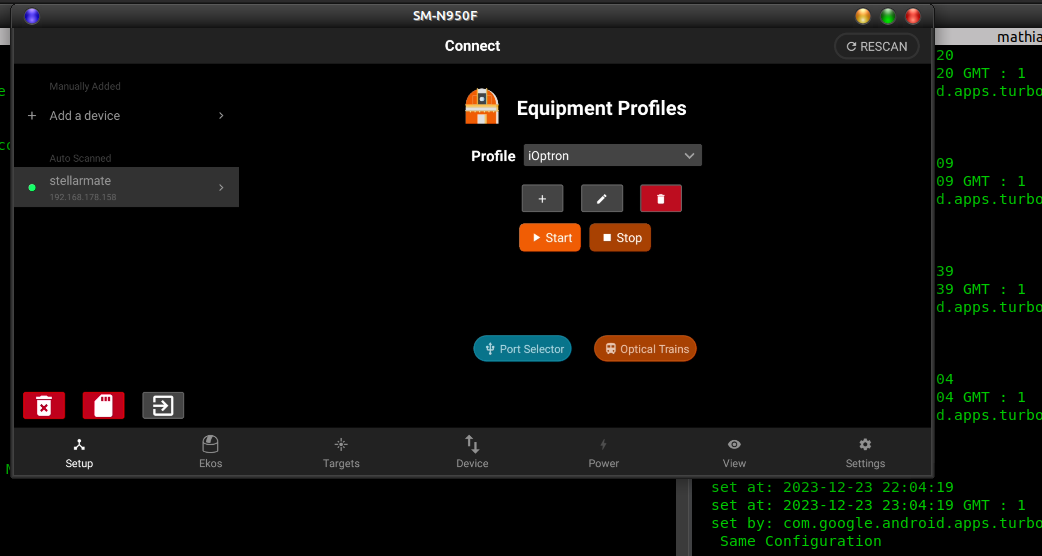Viewport: 1042px width, 556px height.
Task: Click the Equipment Profiles heading
Action: tap(601, 108)
